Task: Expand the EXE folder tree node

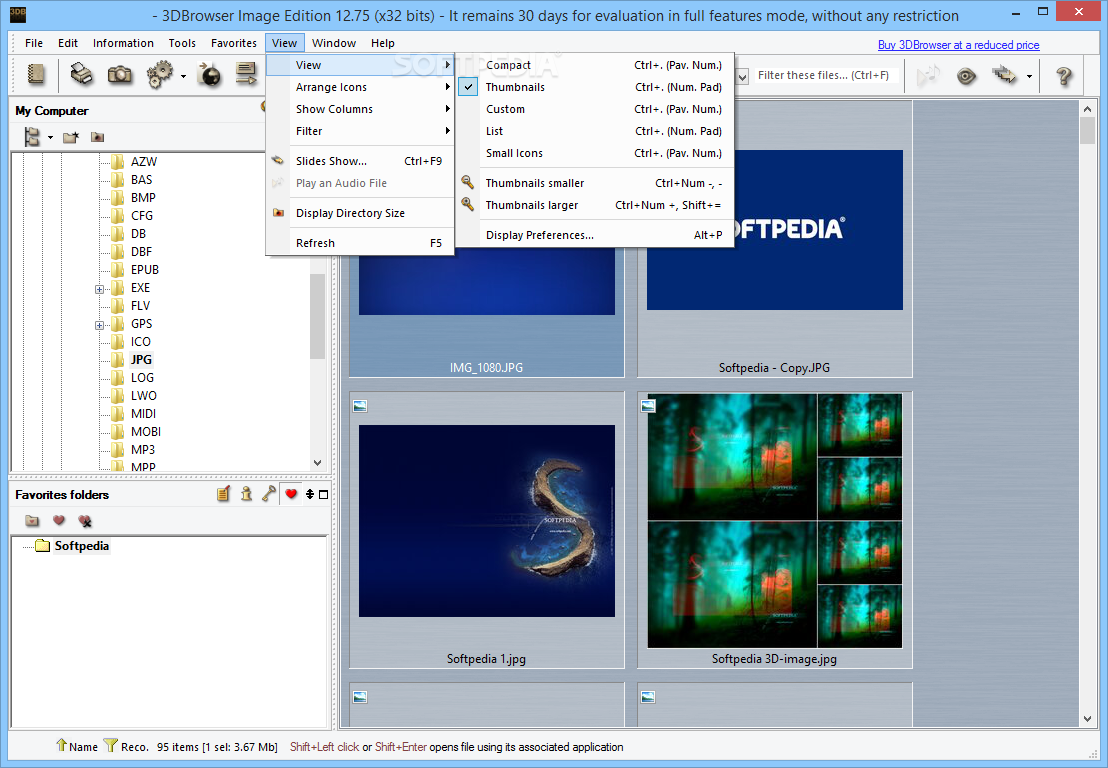Action: click(100, 289)
